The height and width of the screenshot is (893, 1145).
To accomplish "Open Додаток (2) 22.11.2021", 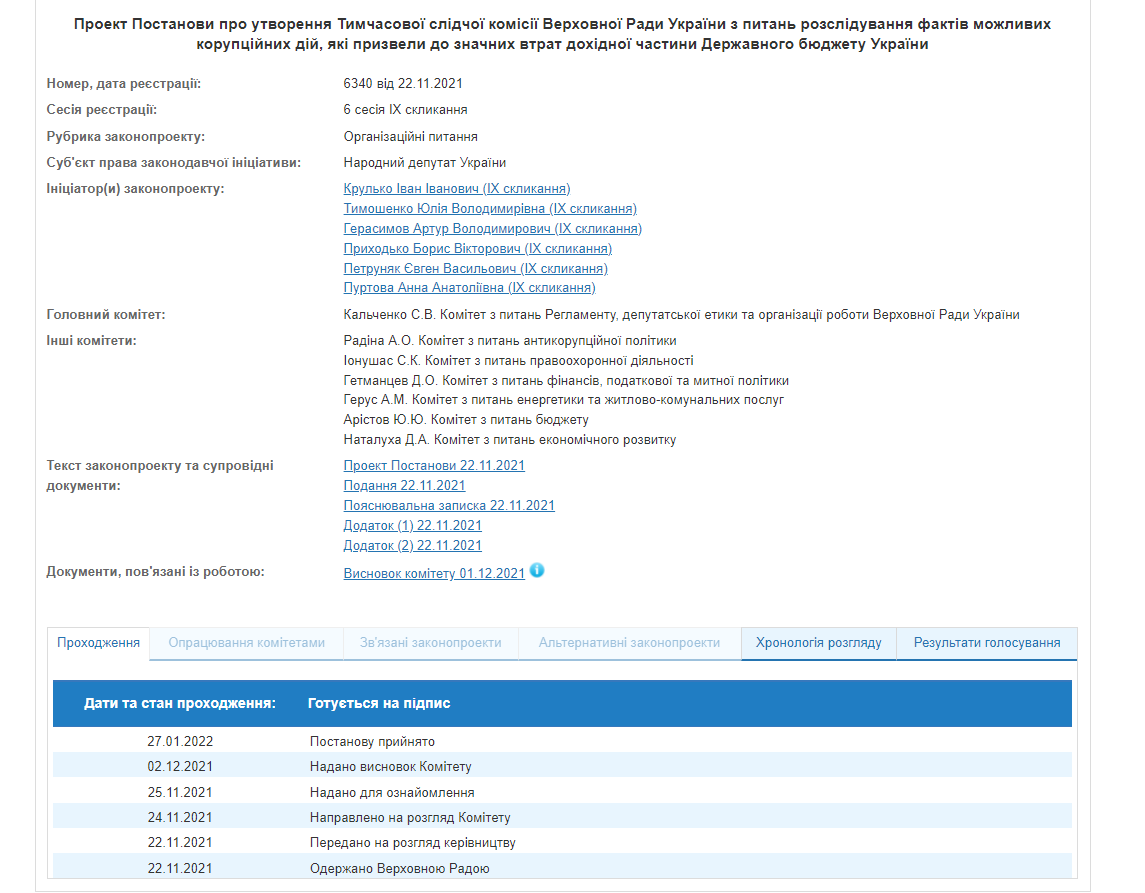I will (x=413, y=545).
